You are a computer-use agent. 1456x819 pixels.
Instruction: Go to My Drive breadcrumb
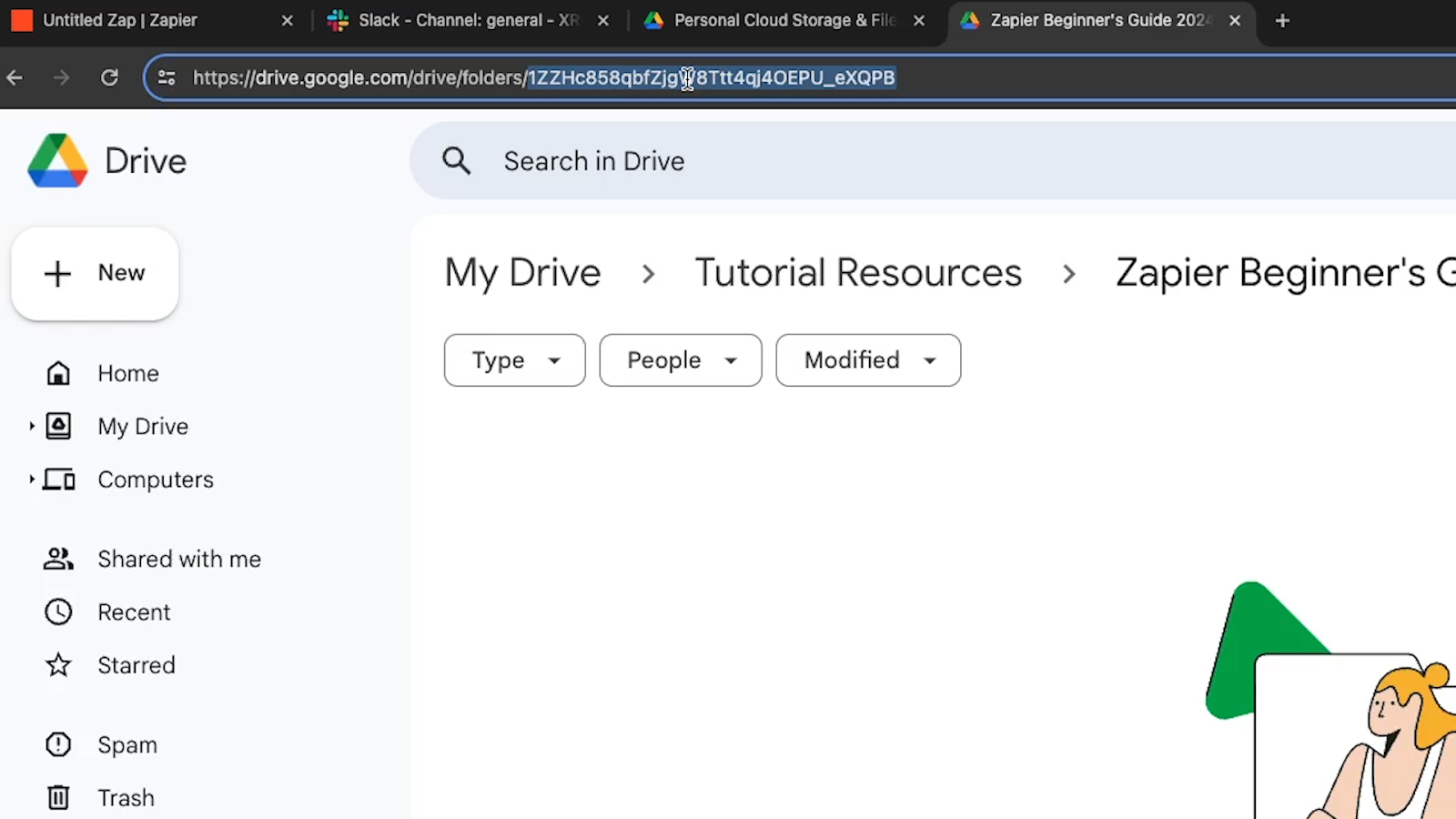tap(522, 273)
